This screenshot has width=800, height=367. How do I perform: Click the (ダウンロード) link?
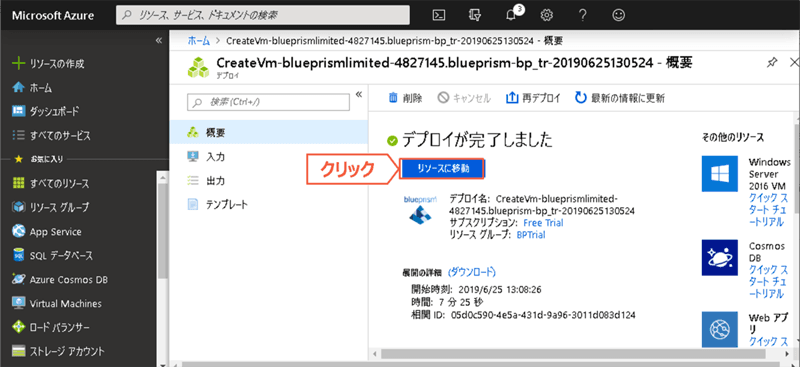[471, 272]
